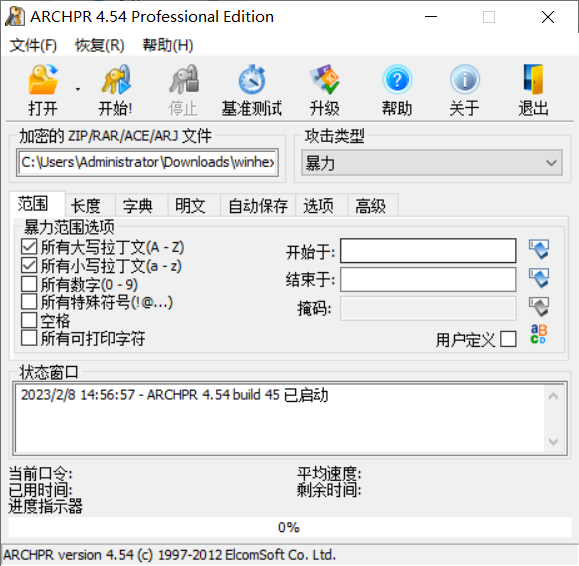This screenshot has height=566, width=579.
Task: Close the ARCHPR window
Action: tap(548, 17)
